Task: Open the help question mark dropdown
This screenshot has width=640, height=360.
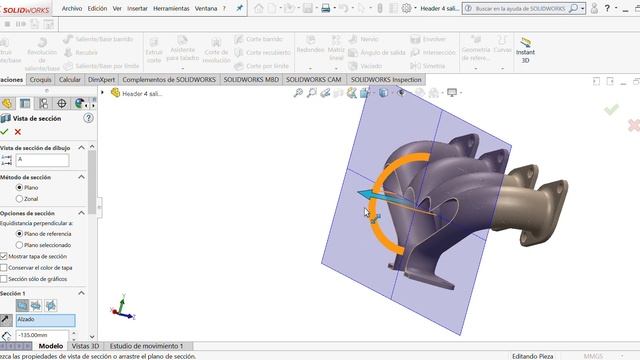Action: click(615, 8)
